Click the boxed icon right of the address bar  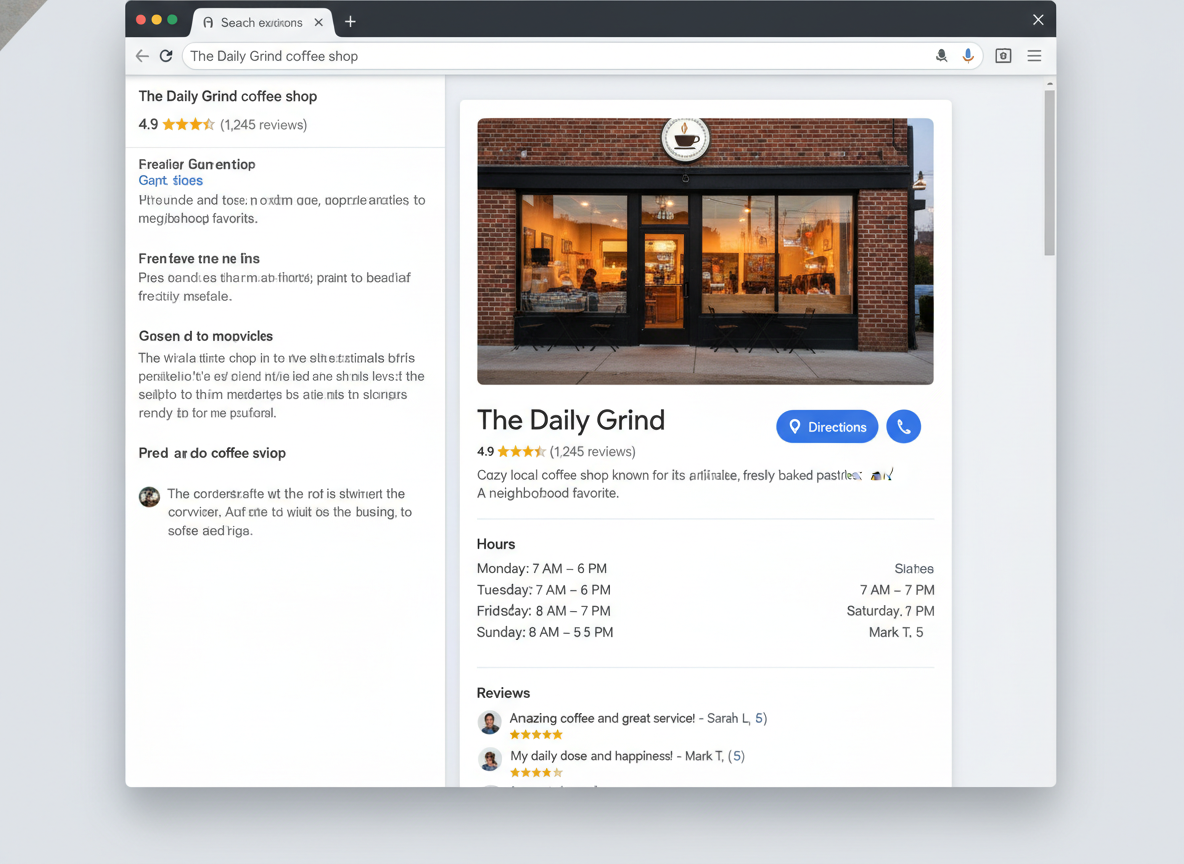coord(1002,56)
